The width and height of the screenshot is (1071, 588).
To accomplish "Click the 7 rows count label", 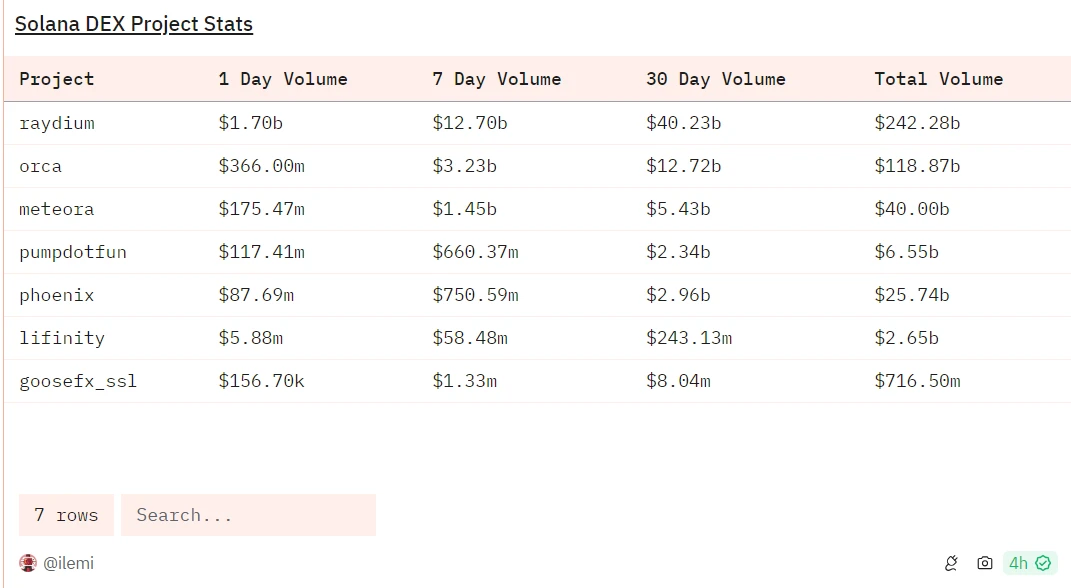I will [66, 515].
